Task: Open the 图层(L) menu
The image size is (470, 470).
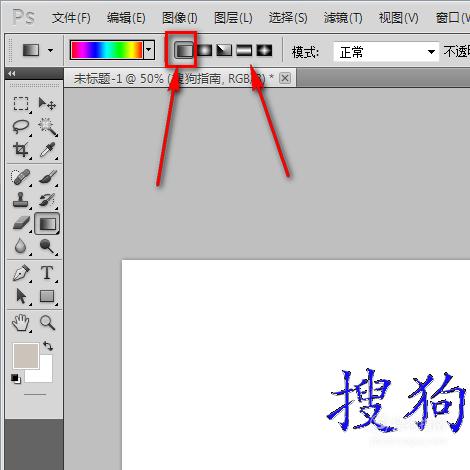Action: click(233, 18)
